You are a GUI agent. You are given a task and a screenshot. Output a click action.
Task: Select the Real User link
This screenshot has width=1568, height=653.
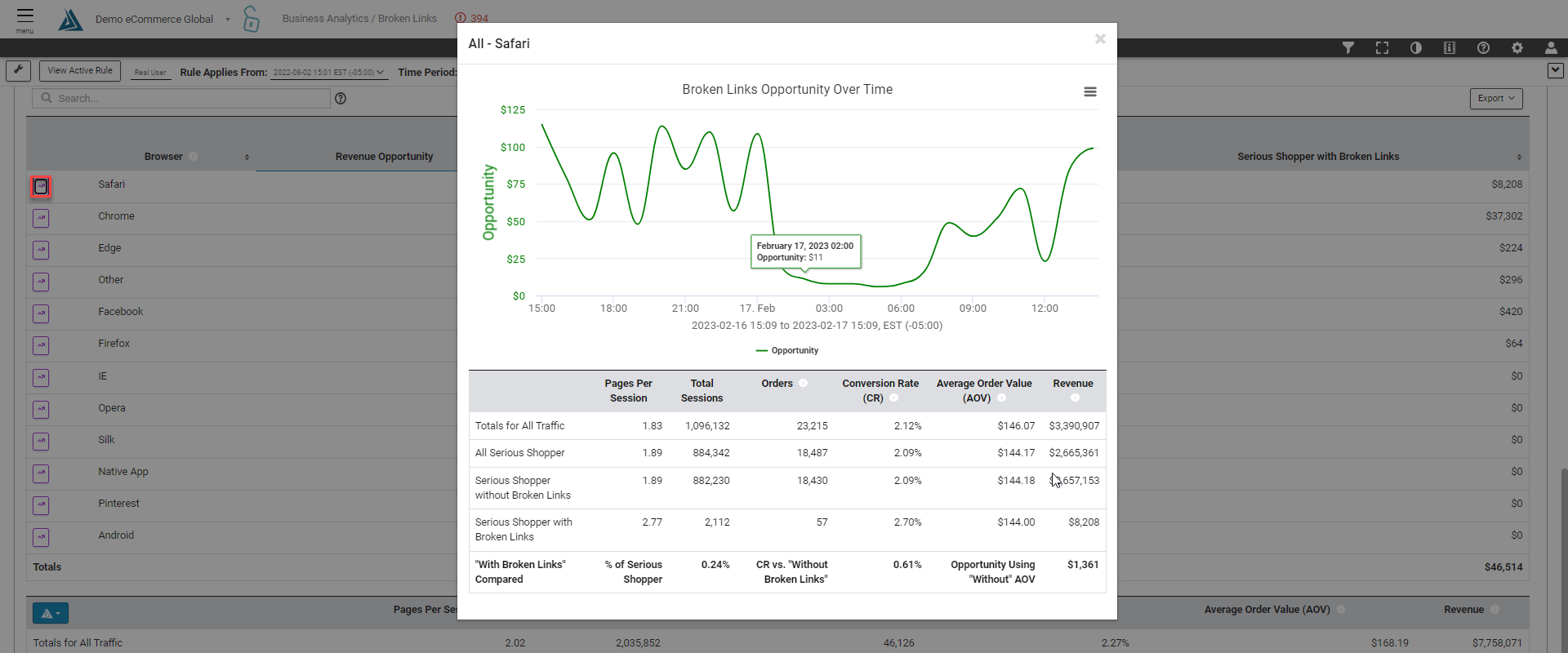[x=150, y=73]
